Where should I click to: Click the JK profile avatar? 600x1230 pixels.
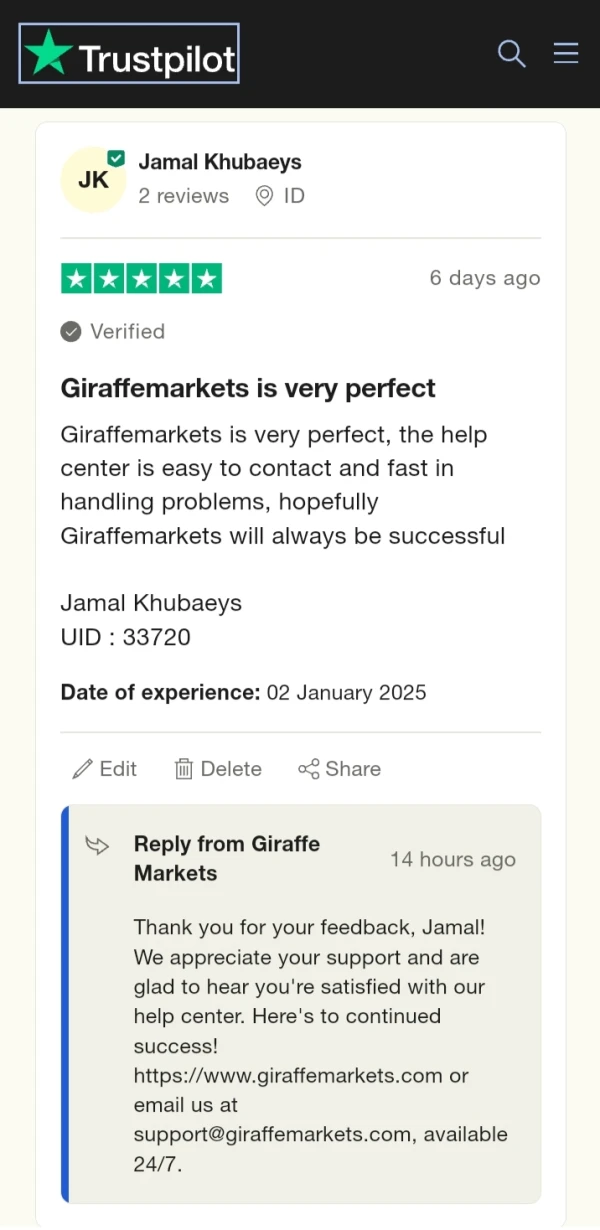point(93,180)
